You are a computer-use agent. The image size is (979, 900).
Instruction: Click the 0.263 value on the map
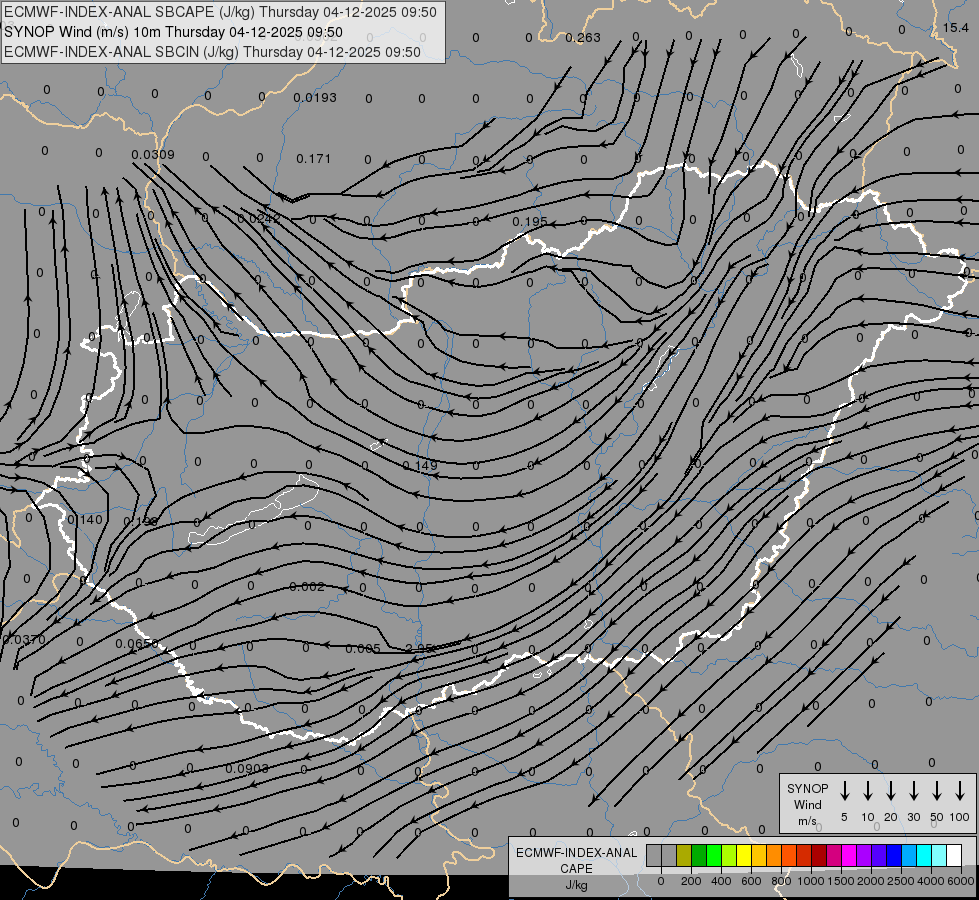point(583,38)
